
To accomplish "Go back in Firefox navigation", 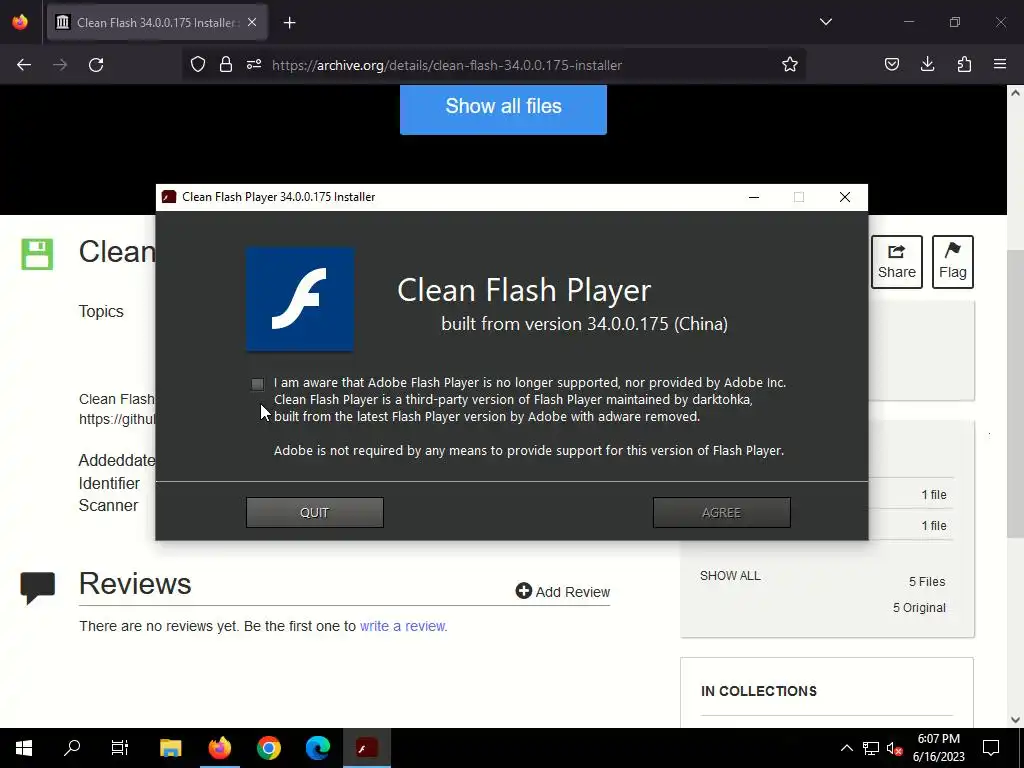I will (24, 65).
